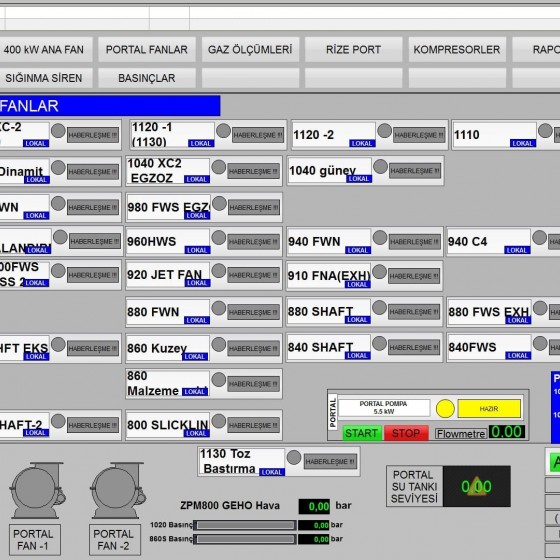Select the PORTAL FAN -2 label
The image size is (560, 560).
115,540
